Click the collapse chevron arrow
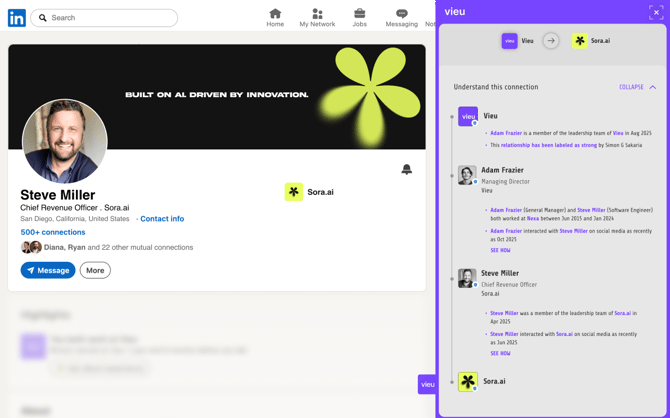670x418 pixels. coord(652,87)
